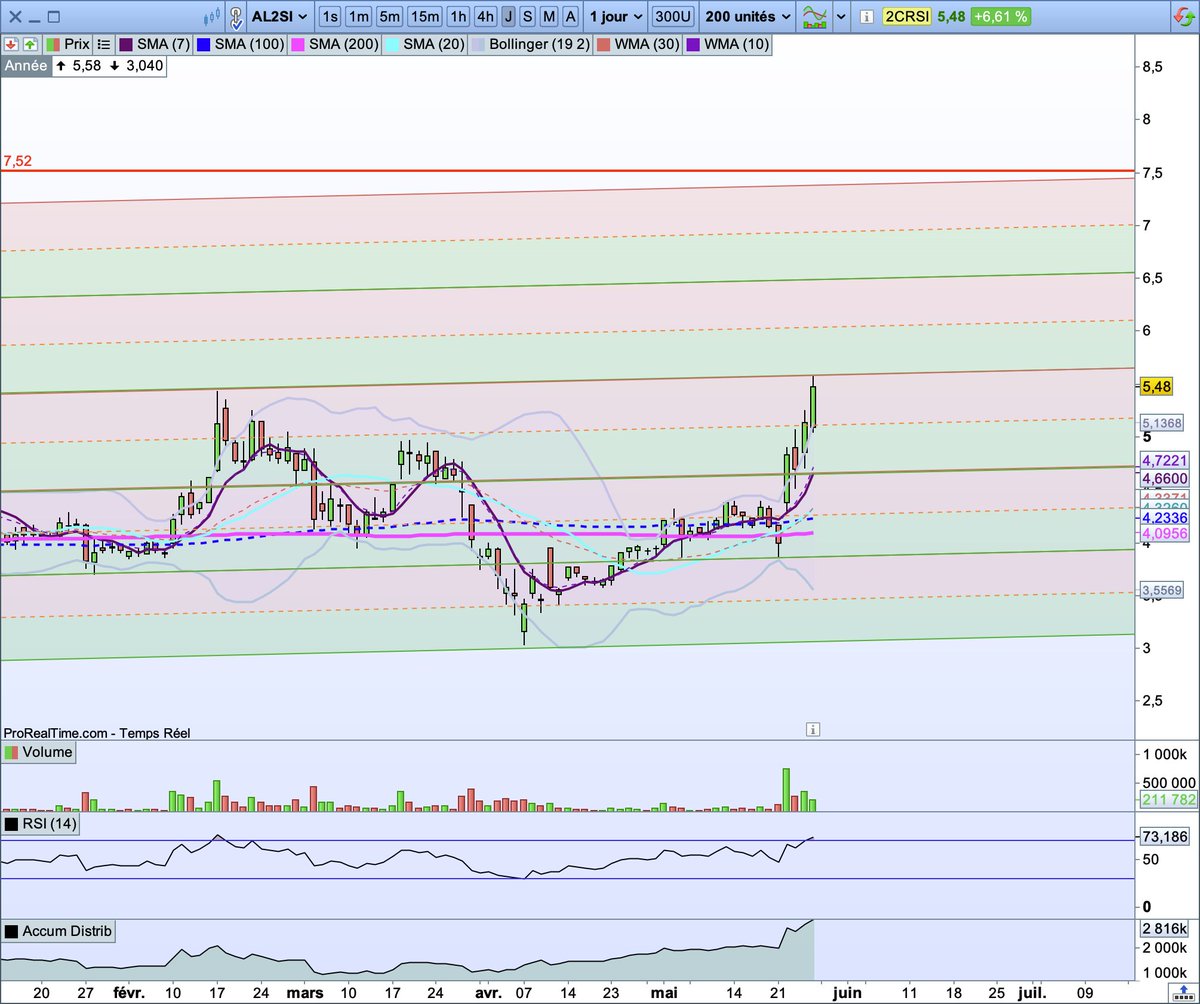The width and height of the screenshot is (1200, 1004).
Task: Click the Année label
Action: tap(25, 66)
